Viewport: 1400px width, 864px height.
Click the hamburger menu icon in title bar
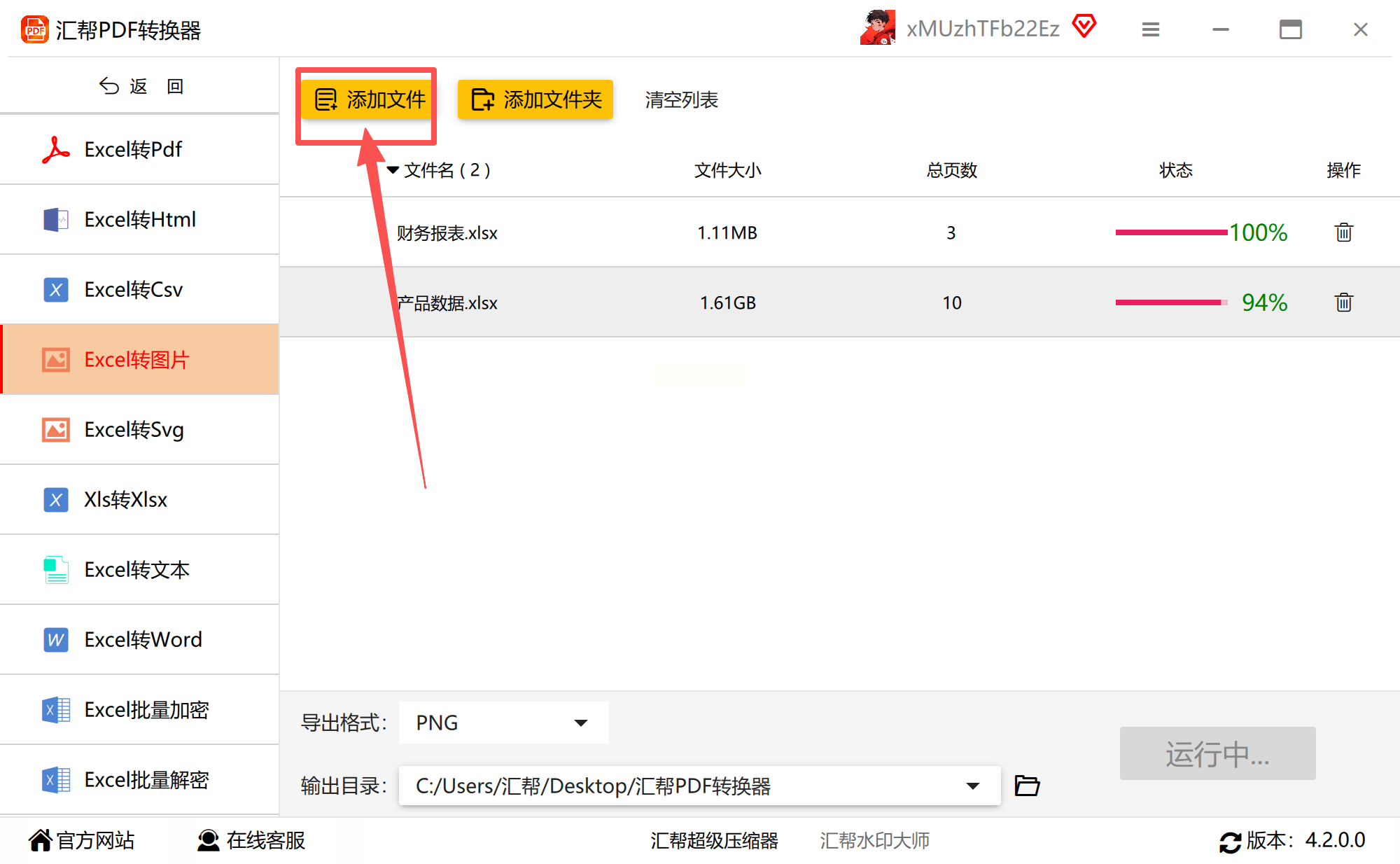tap(1151, 29)
